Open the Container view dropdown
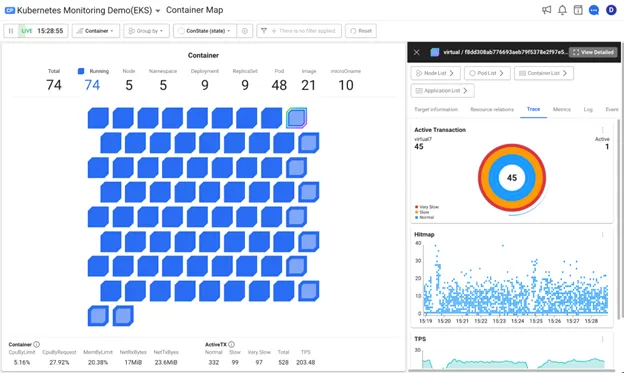 click(96, 31)
